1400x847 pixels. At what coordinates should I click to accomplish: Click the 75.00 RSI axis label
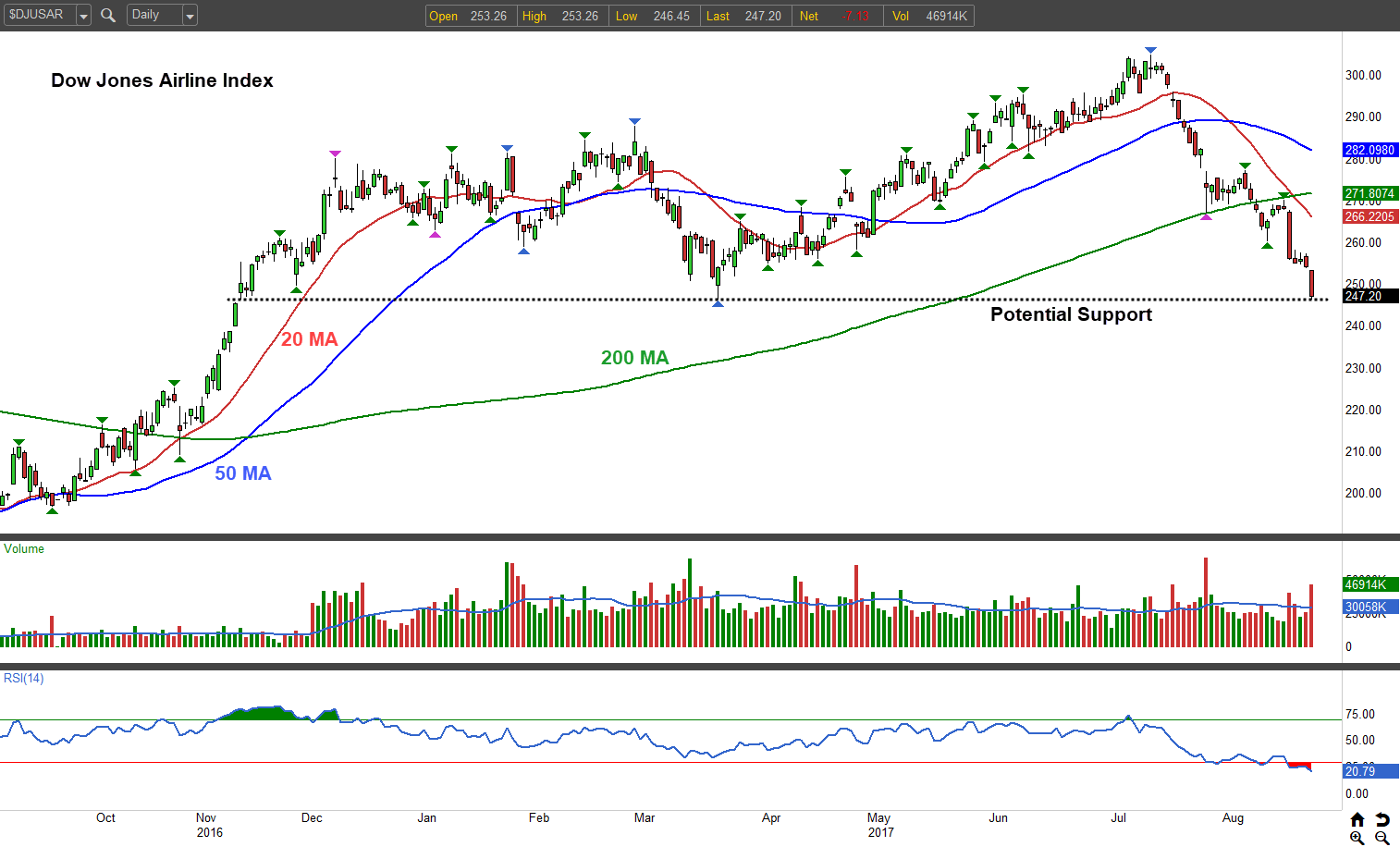pos(1359,714)
